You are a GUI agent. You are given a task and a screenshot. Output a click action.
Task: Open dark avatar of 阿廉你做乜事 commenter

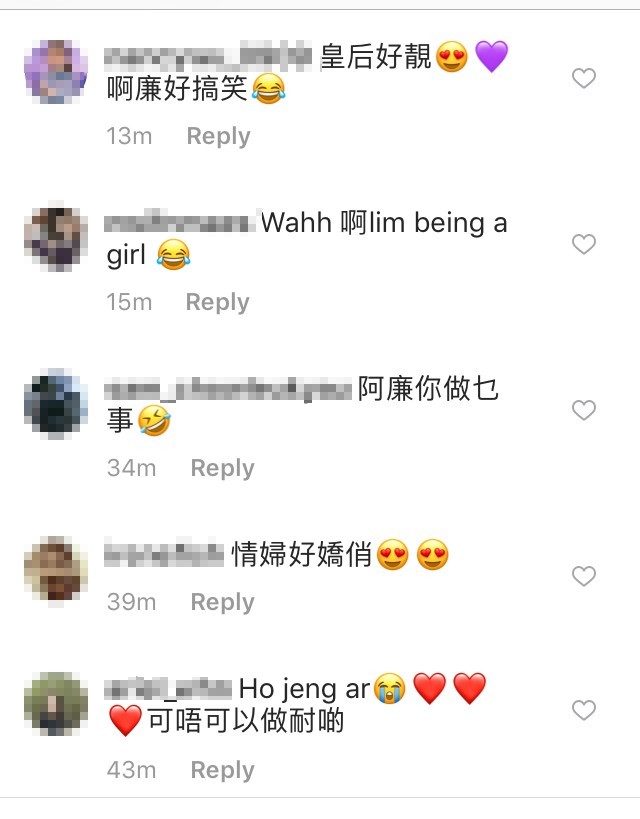(56, 404)
